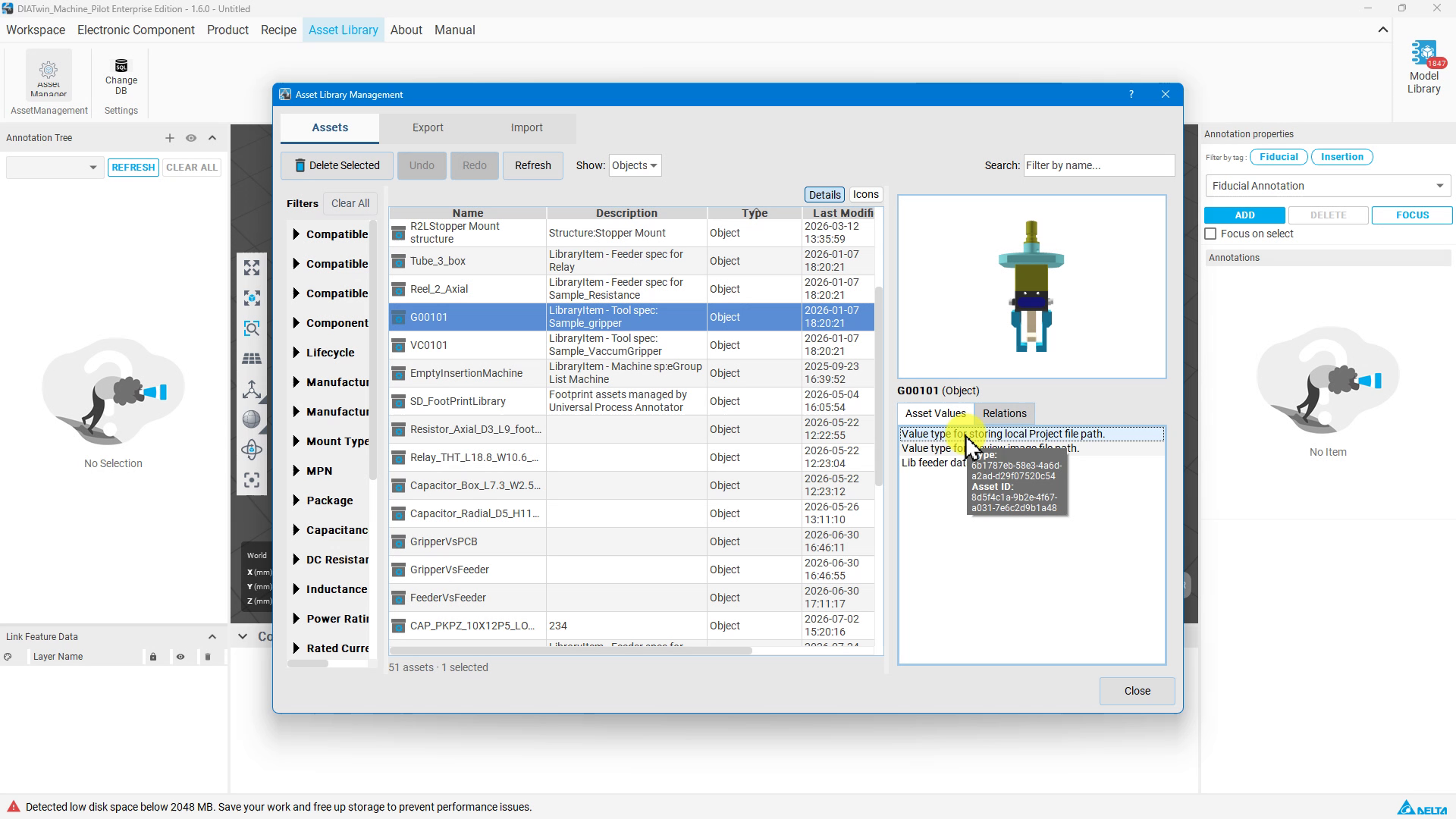Open the dropdown beside the REFRESH button

coord(54,168)
